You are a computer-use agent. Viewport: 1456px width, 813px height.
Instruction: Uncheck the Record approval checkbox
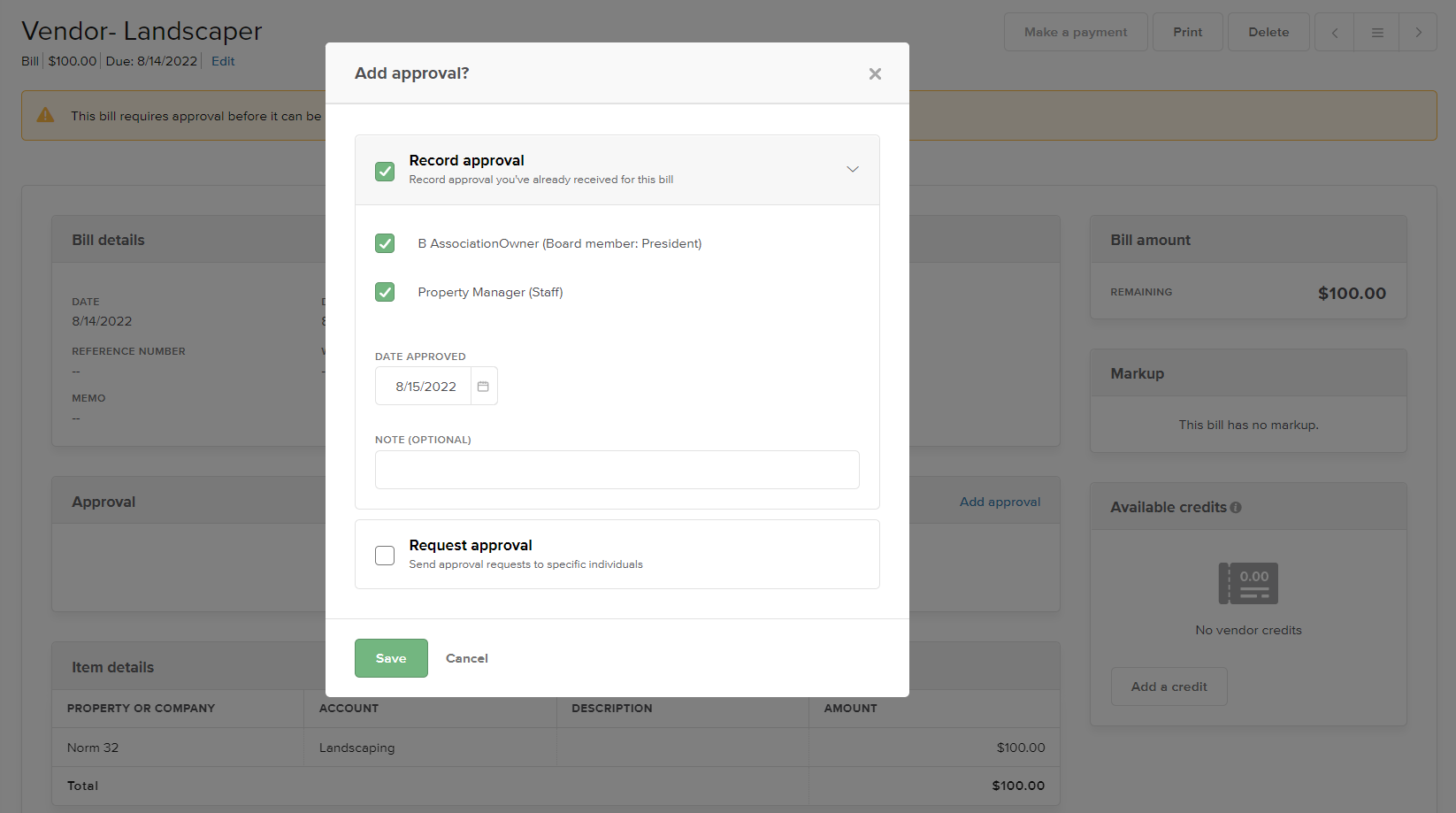point(385,171)
